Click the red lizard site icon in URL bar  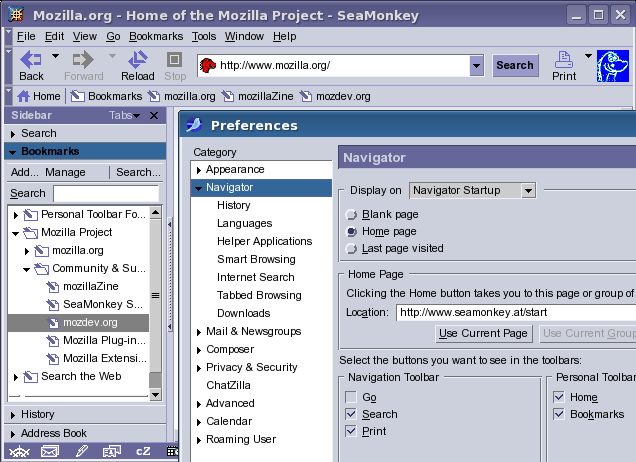pyautogui.click(x=208, y=65)
